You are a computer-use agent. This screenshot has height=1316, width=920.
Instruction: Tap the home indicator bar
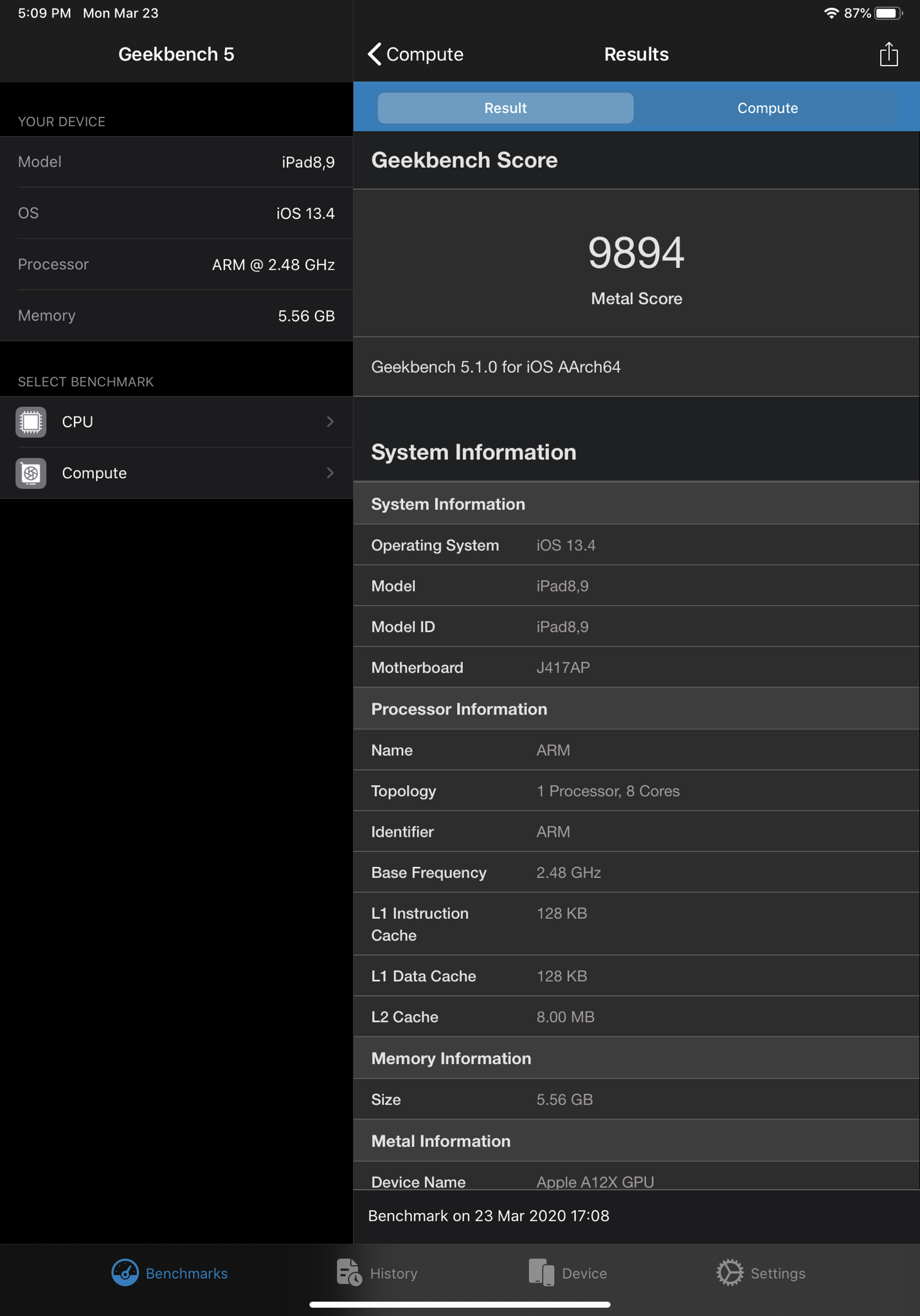tap(460, 1304)
